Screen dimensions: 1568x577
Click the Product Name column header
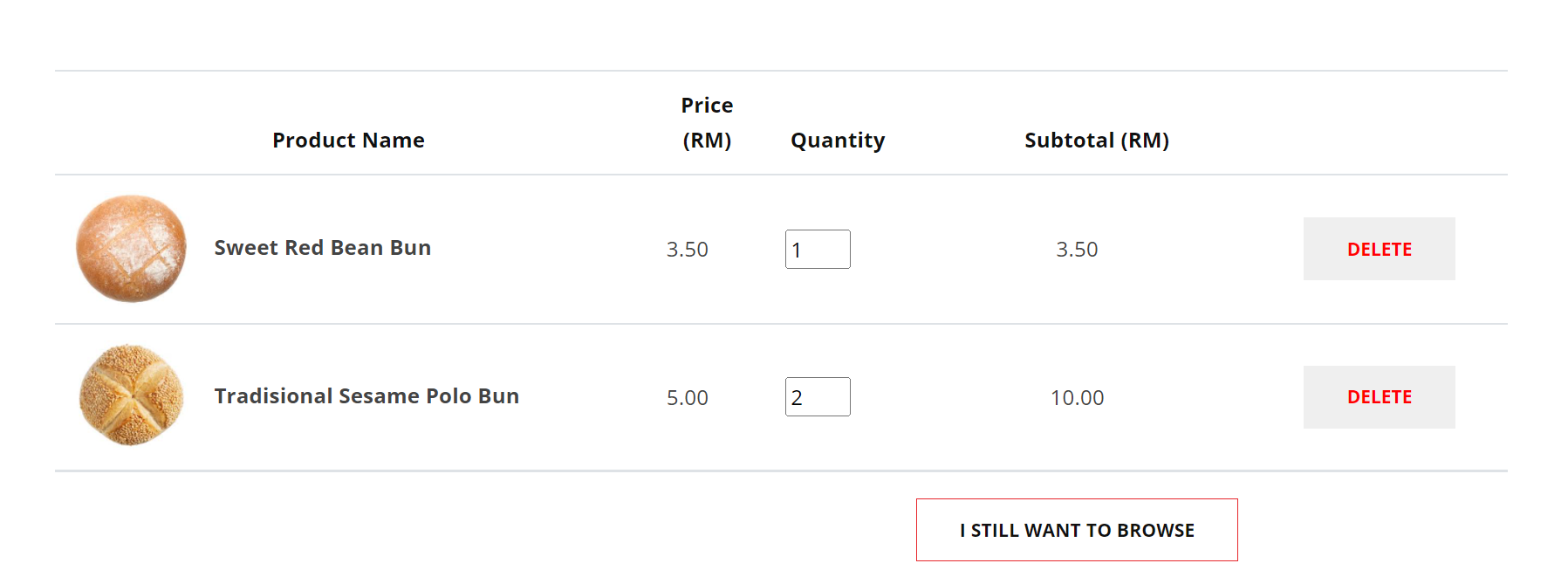[348, 141]
